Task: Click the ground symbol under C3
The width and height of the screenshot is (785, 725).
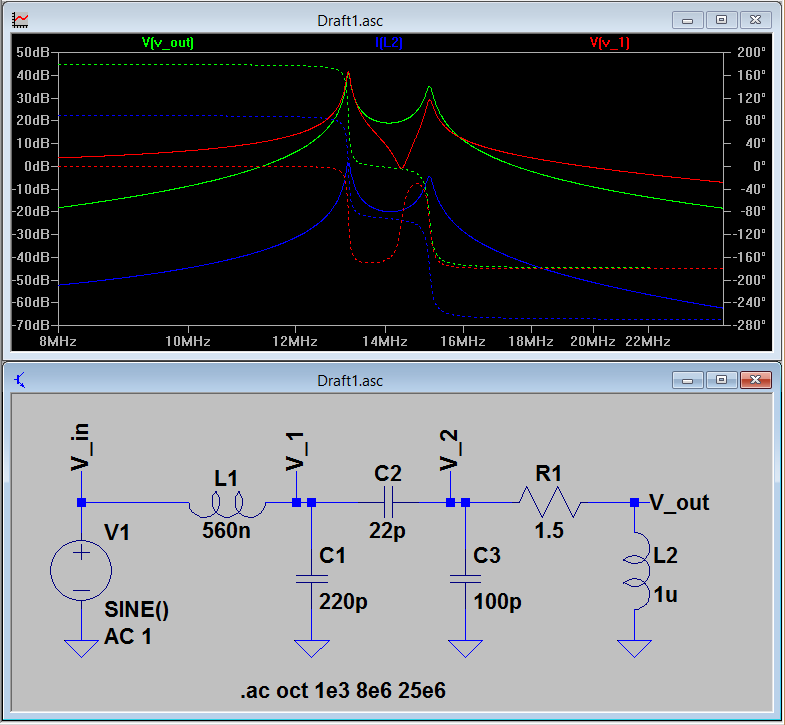Action: pos(466,648)
